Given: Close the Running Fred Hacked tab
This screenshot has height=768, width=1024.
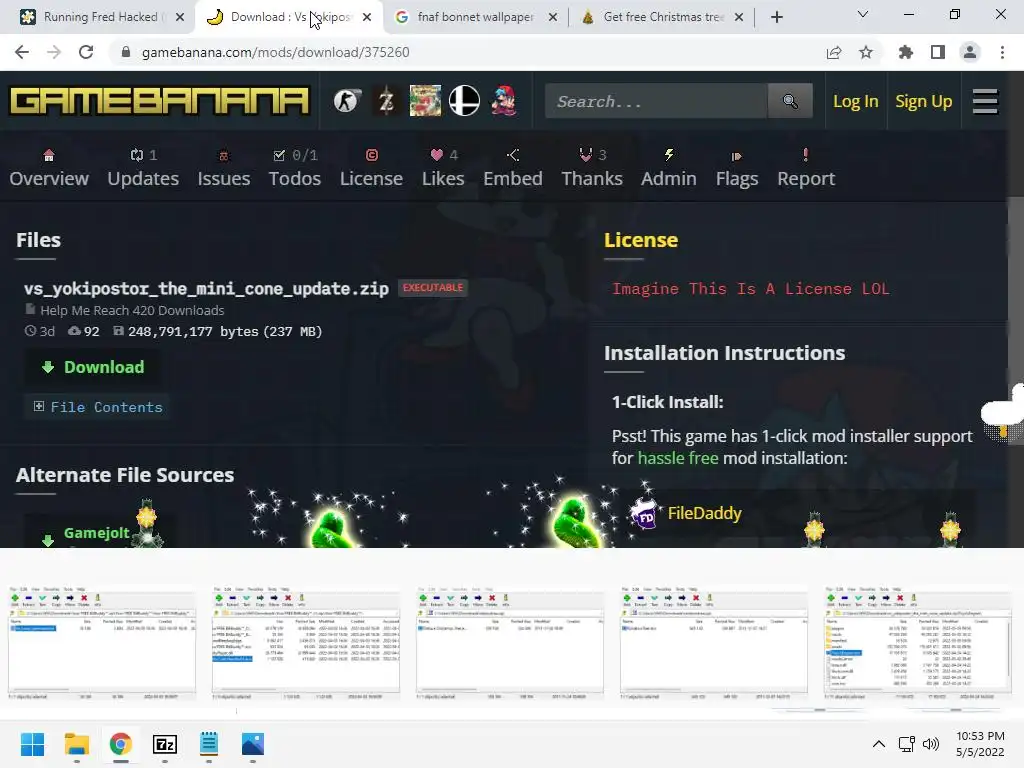Looking at the screenshot, I should click(x=180, y=17).
